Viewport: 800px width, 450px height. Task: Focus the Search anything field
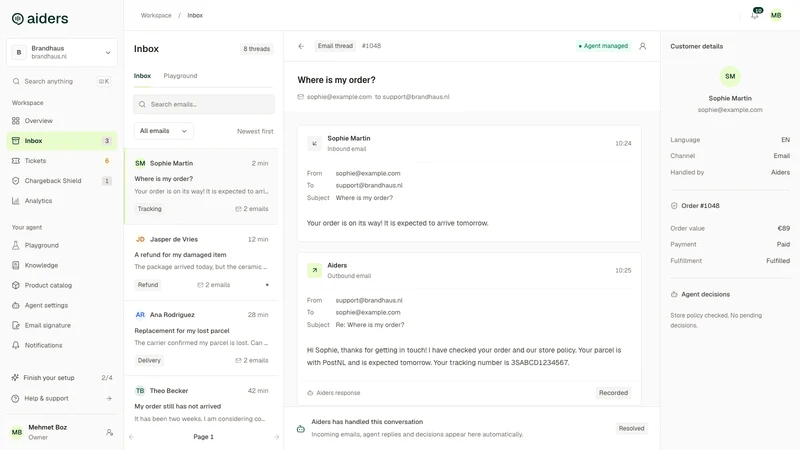[62, 81]
